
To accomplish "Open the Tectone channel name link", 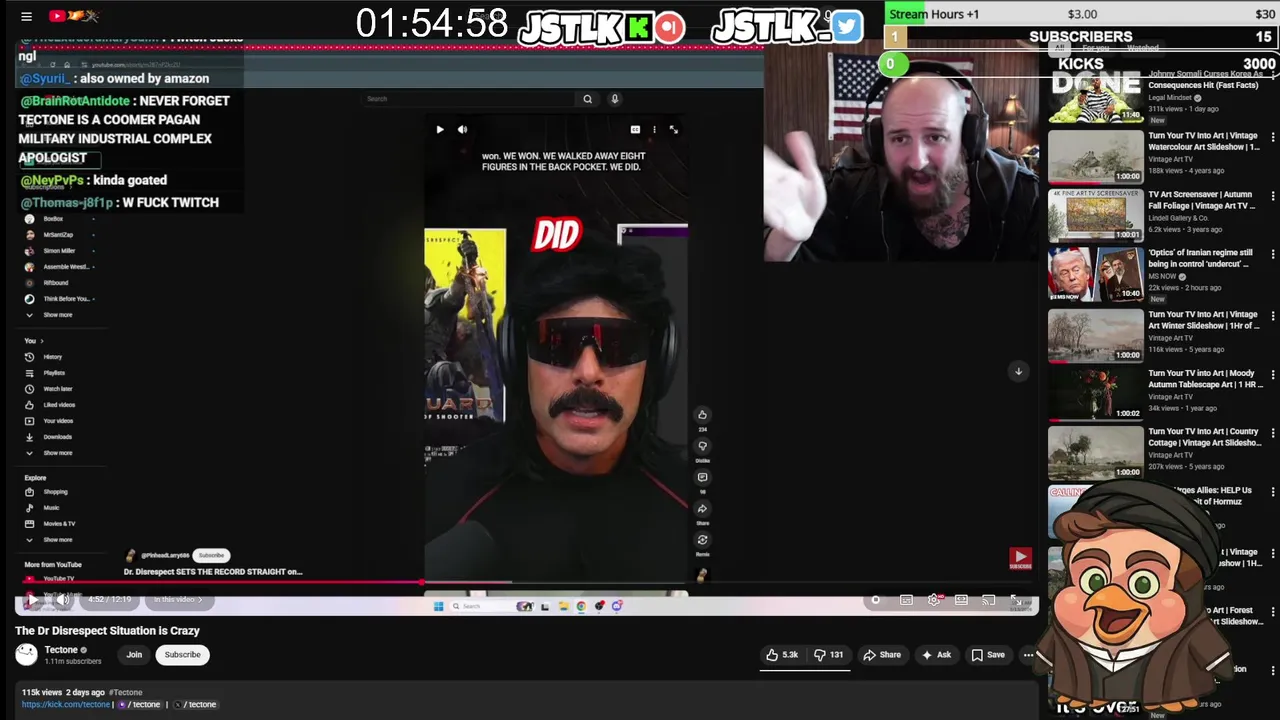I will click(x=61, y=650).
